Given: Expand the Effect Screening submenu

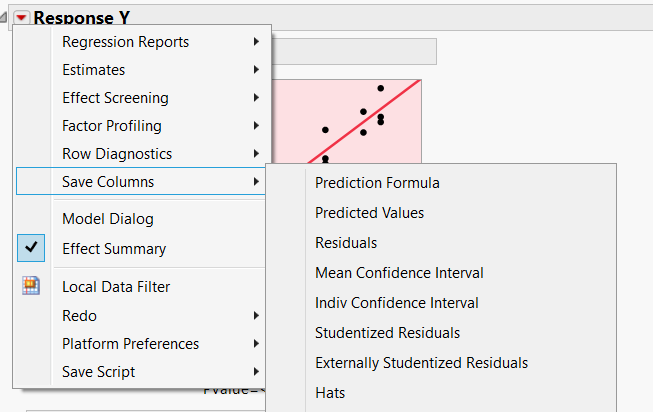Looking at the screenshot, I should pyautogui.click(x=115, y=98).
